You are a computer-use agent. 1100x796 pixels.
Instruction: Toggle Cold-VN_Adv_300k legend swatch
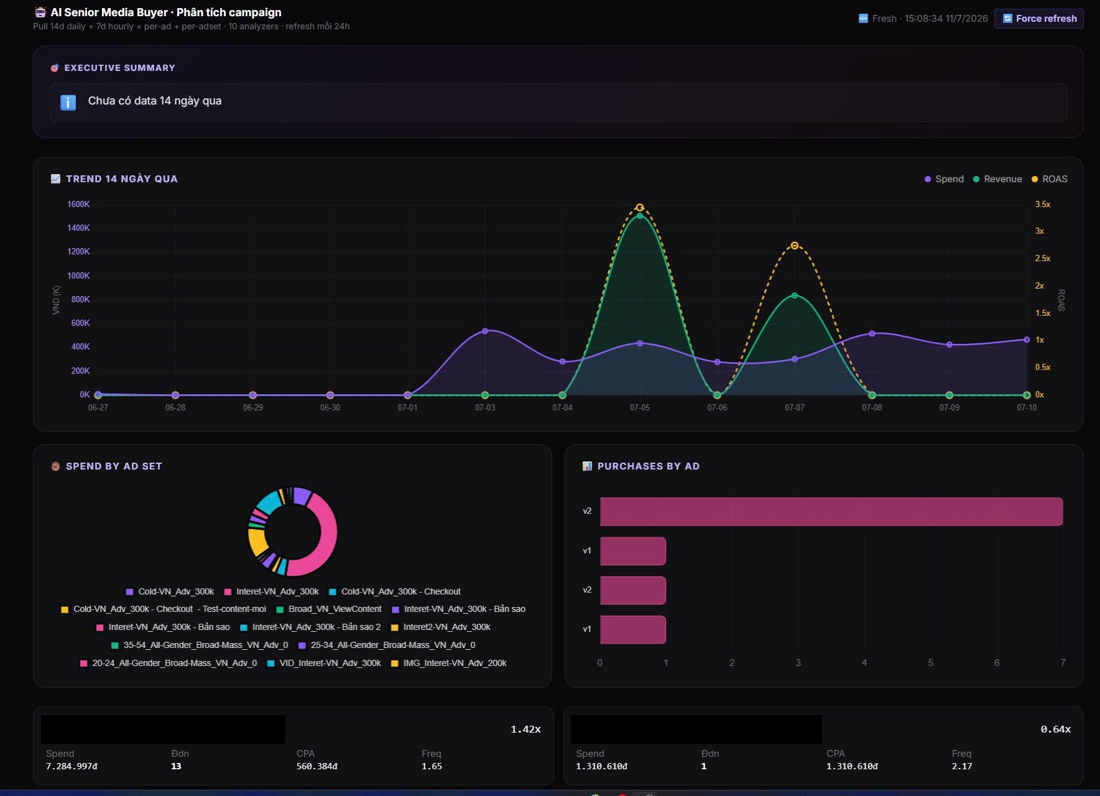pos(129,592)
